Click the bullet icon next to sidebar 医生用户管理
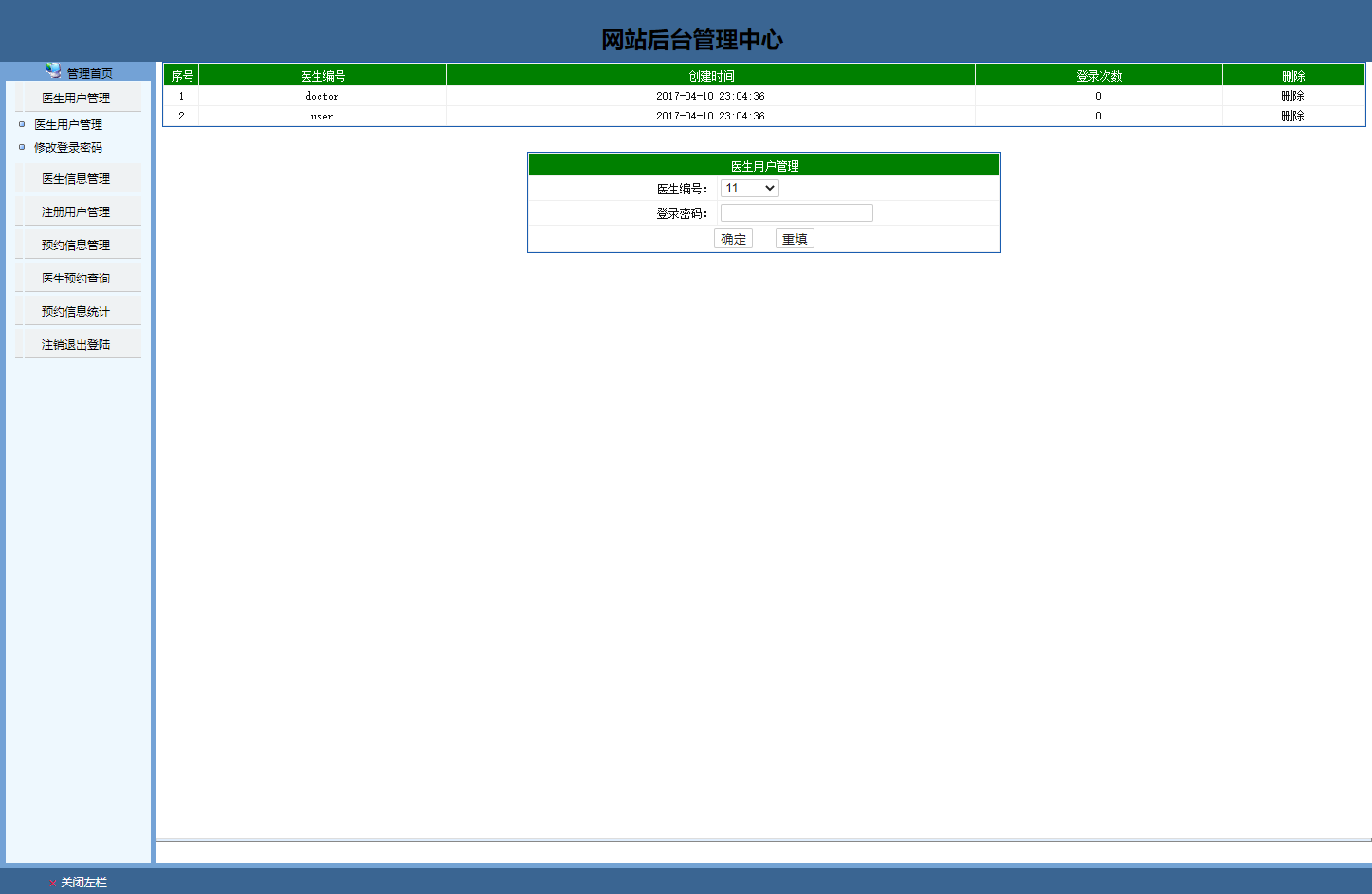This screenshot has width=1372, height=894. coord(22,124)
